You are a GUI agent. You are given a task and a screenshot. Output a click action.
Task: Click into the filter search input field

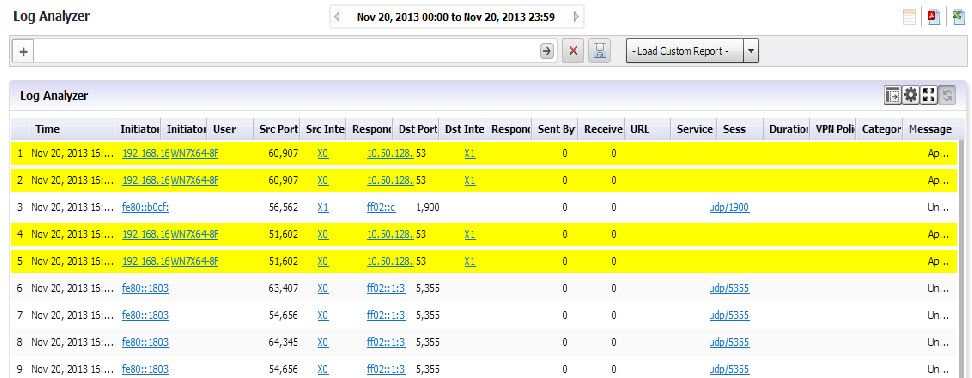click(285, 52)
